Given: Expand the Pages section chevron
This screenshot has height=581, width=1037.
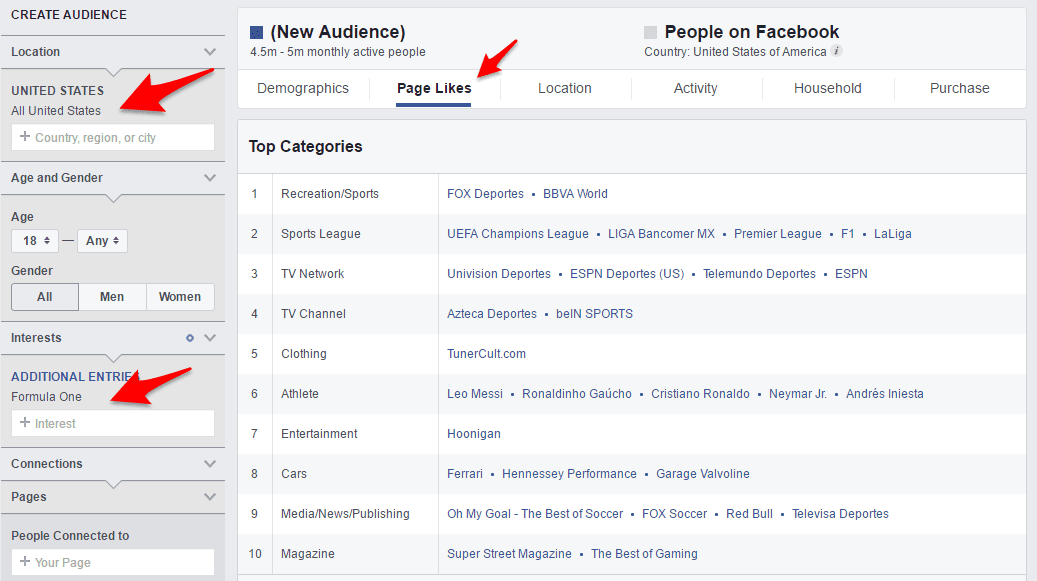Looking at the screenshot, I should coord(210,497).
